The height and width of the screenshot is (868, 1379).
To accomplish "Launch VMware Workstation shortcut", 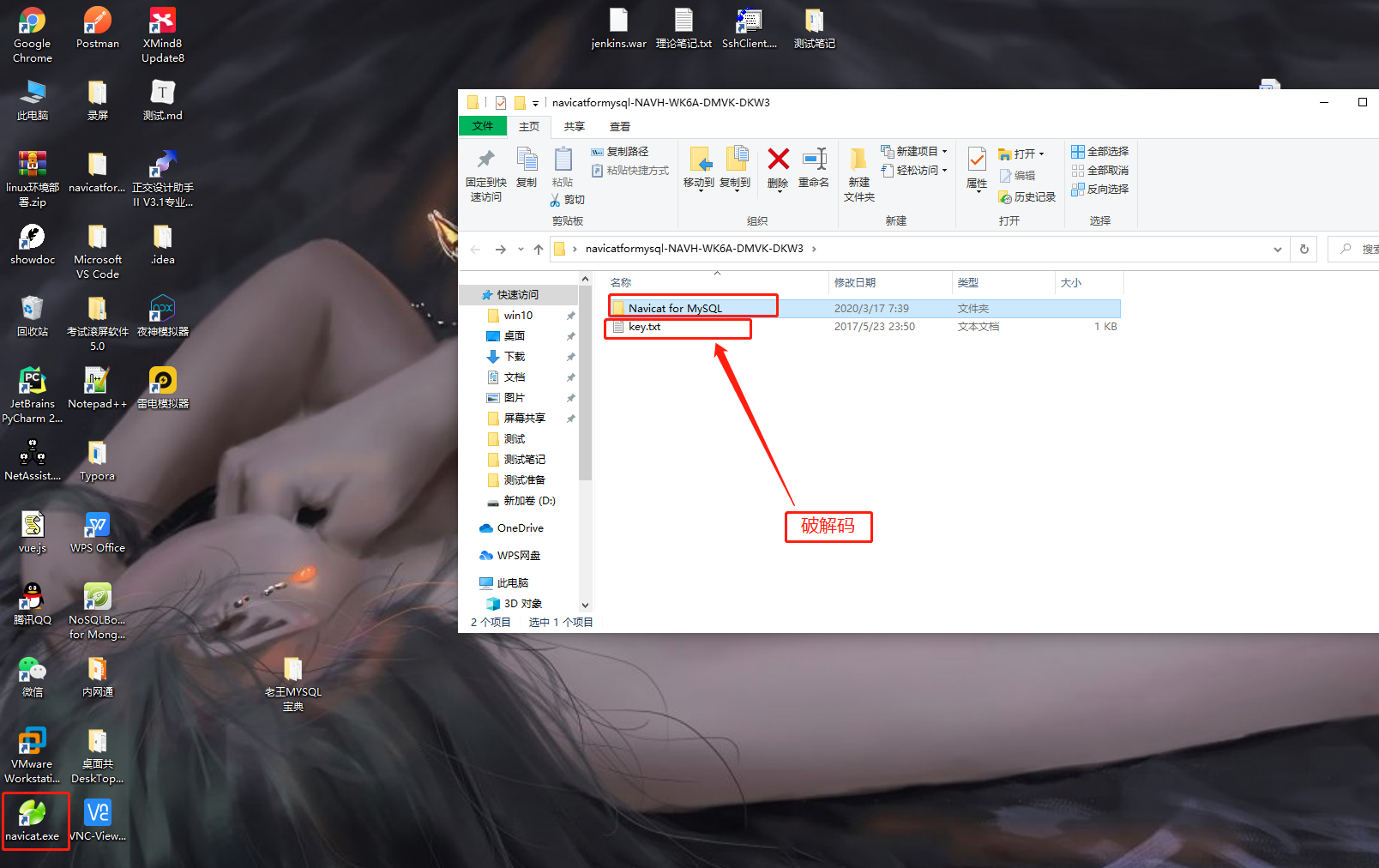I will [33, 756].
